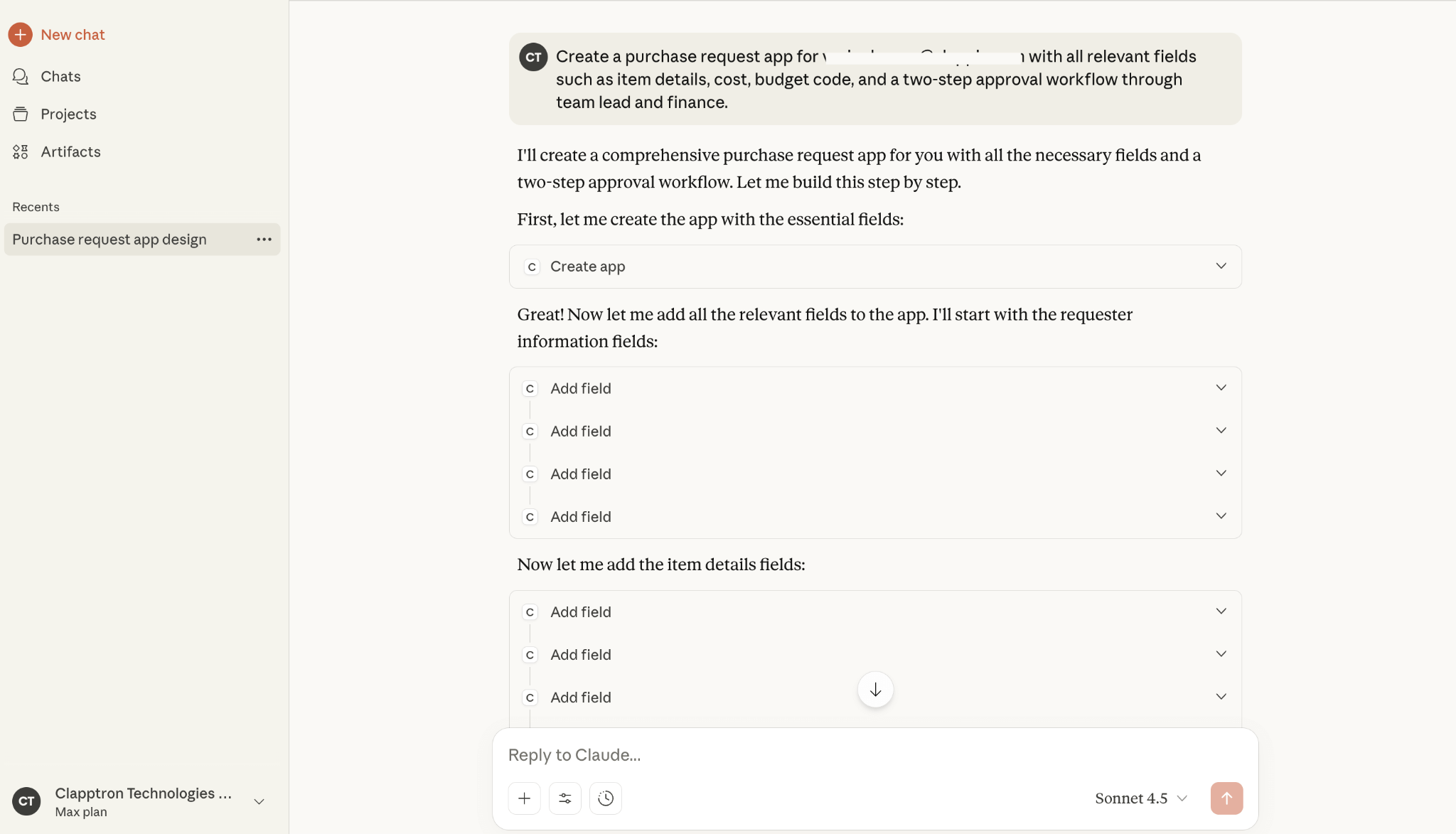Open the Projects section
The width and height of the screenshot is (1456, 834).
(68, 114)
